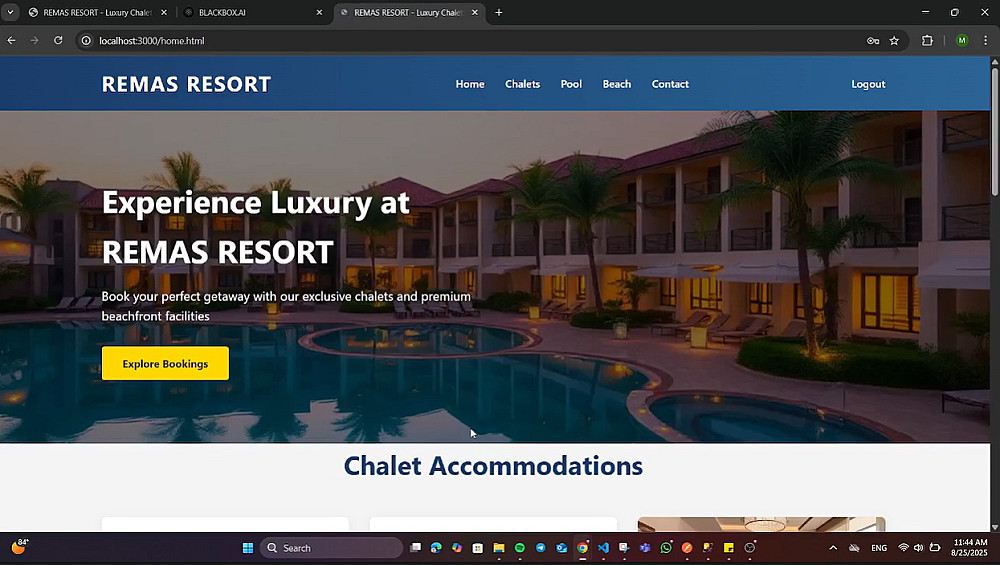Click the green M profile avatar
The width and height of the screenshot is (1000, 565).
(962, 40)
